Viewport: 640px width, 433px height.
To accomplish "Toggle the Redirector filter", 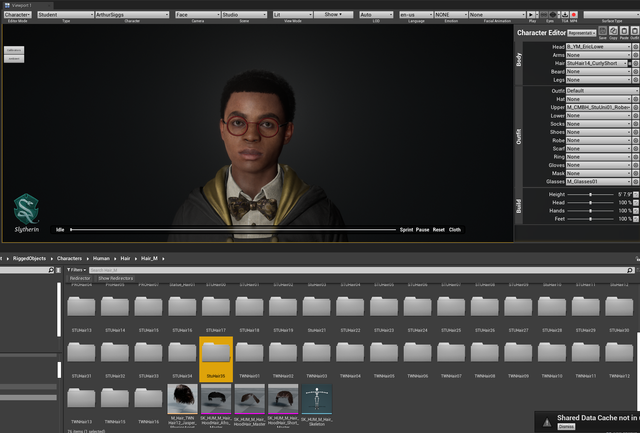I will point(80,278).
